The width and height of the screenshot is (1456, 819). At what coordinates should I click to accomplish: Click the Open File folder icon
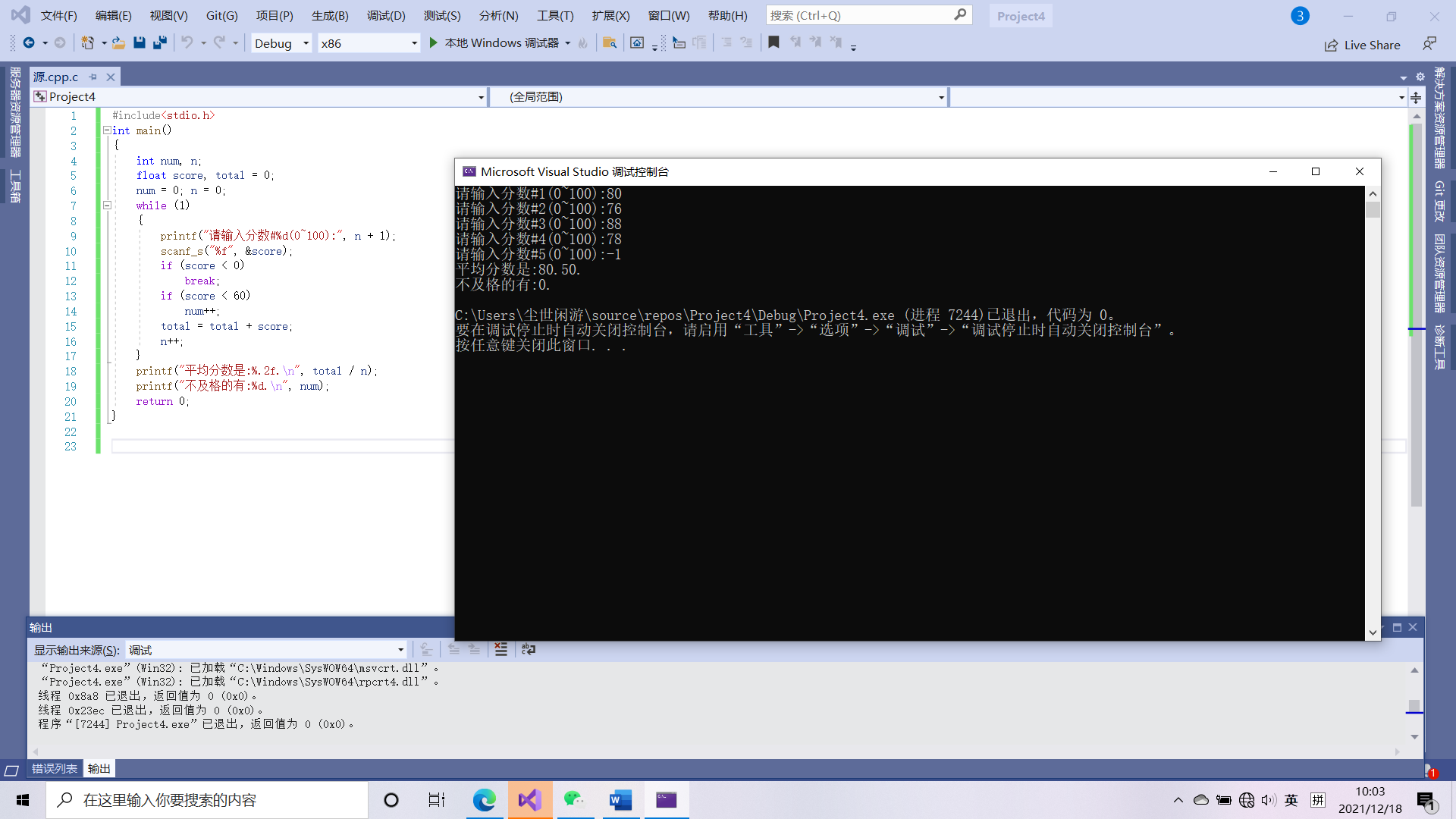[118, 43]
